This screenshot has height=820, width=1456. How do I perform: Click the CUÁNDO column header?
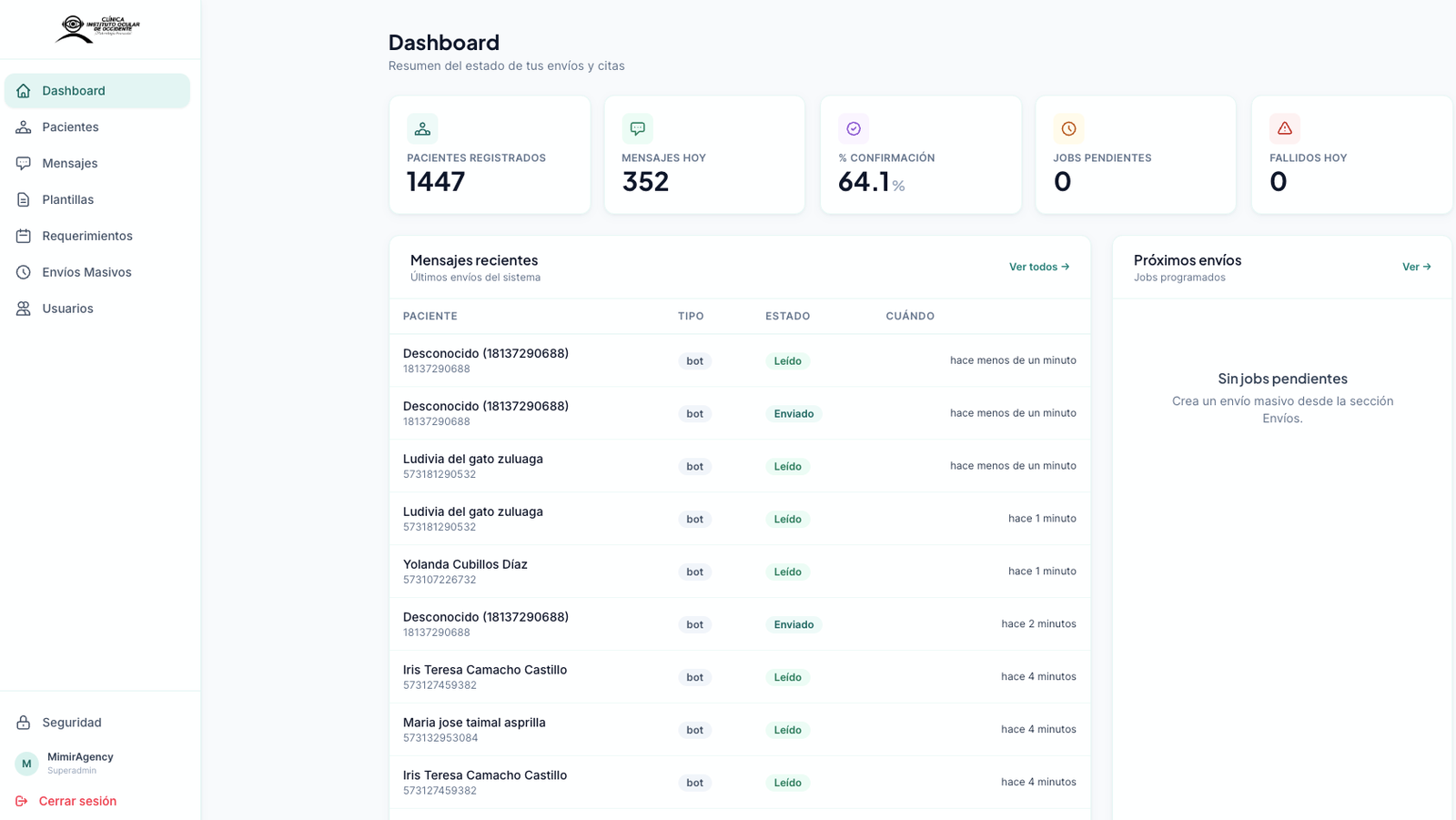click(910, 317)
